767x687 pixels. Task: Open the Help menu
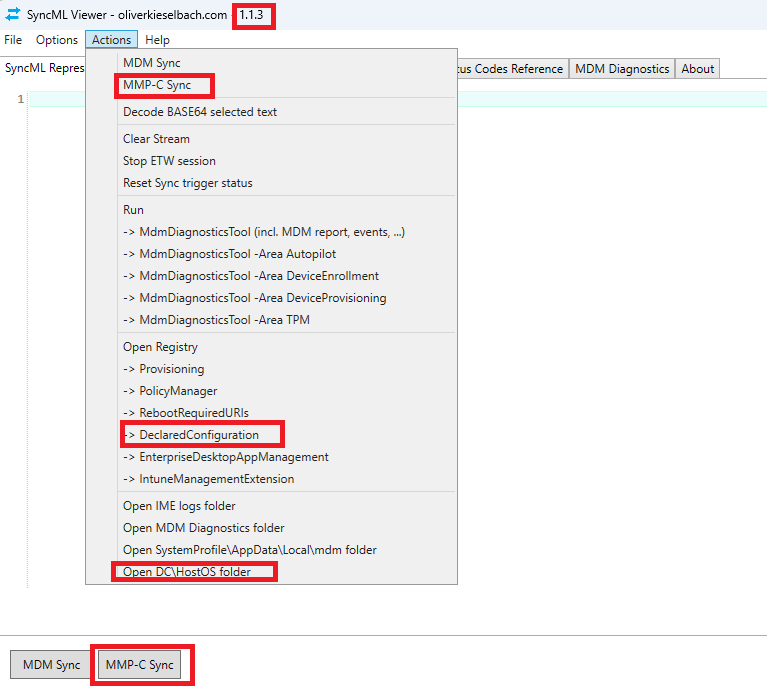(157, 40)
